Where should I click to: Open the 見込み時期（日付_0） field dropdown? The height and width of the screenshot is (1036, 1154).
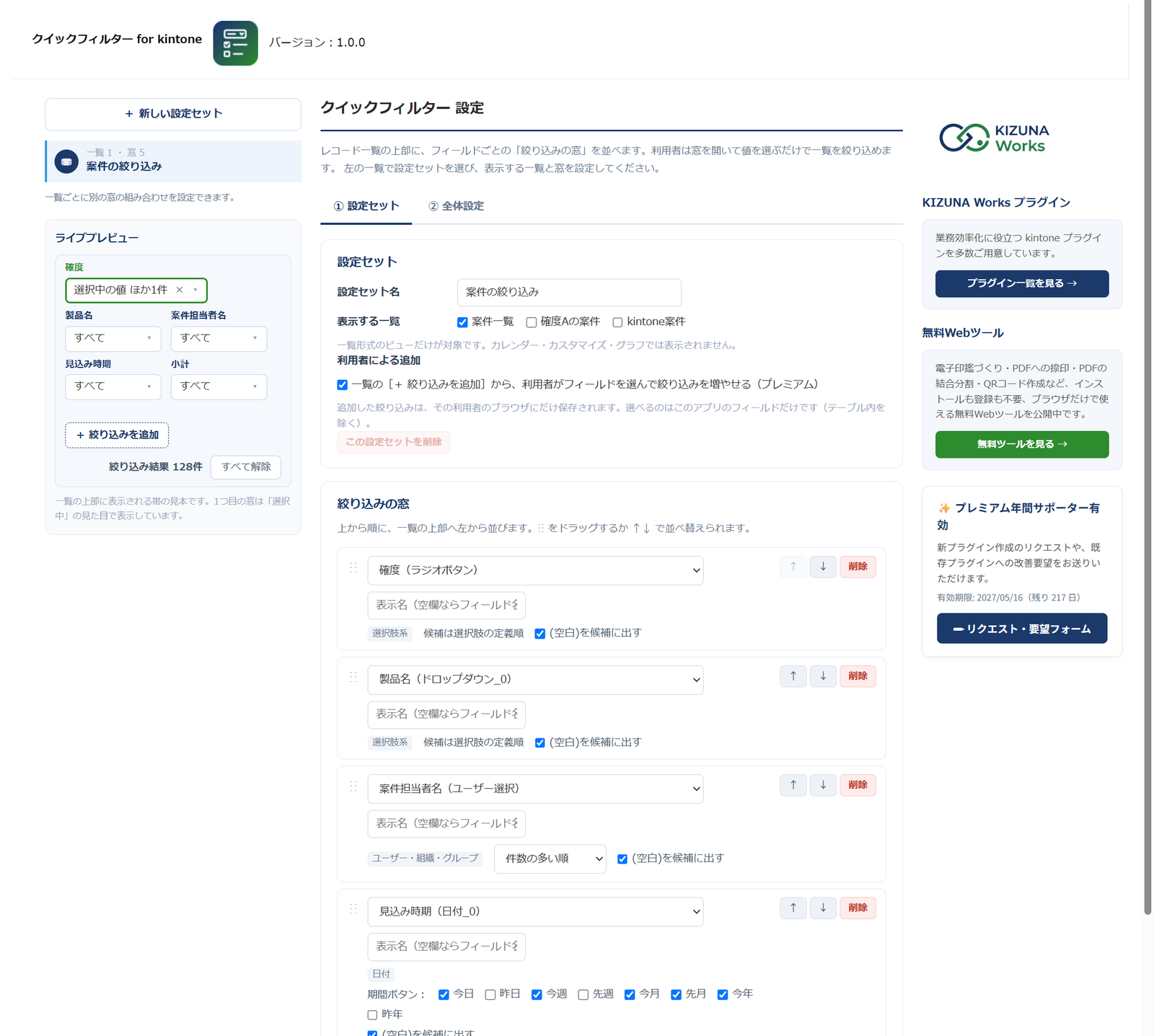click(x=535, y=911)
